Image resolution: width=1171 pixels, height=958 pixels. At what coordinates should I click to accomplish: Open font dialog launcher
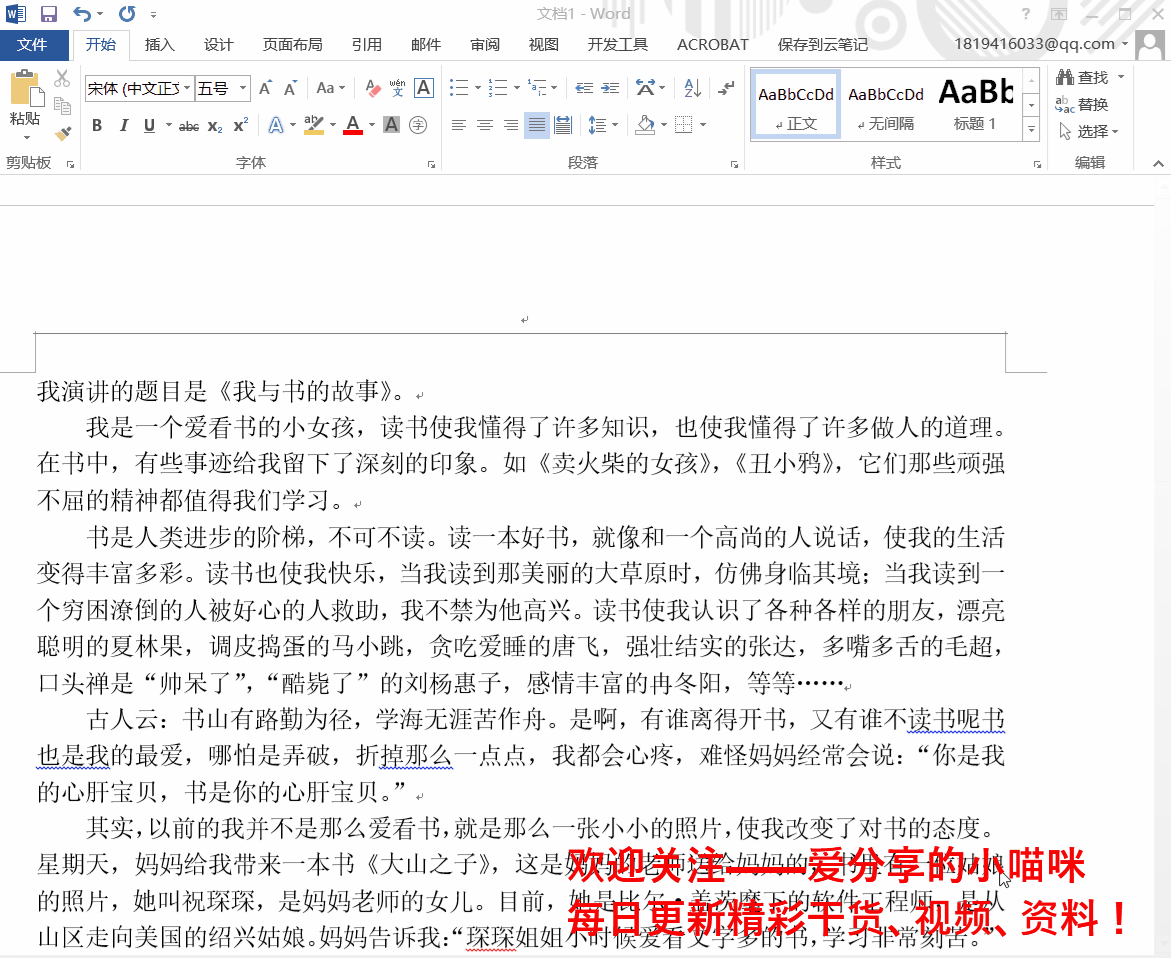coord(432,164)
